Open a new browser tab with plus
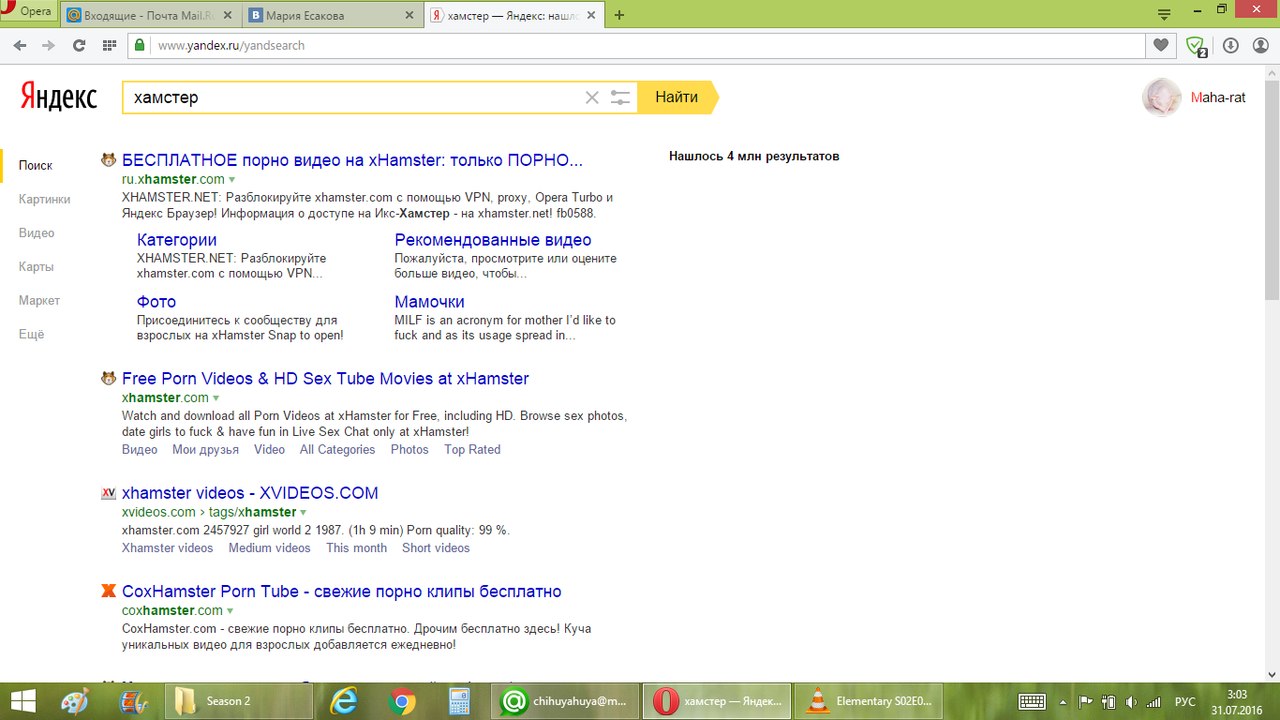The width and height of the screenshot is (1280, 720). pos(619,15)
